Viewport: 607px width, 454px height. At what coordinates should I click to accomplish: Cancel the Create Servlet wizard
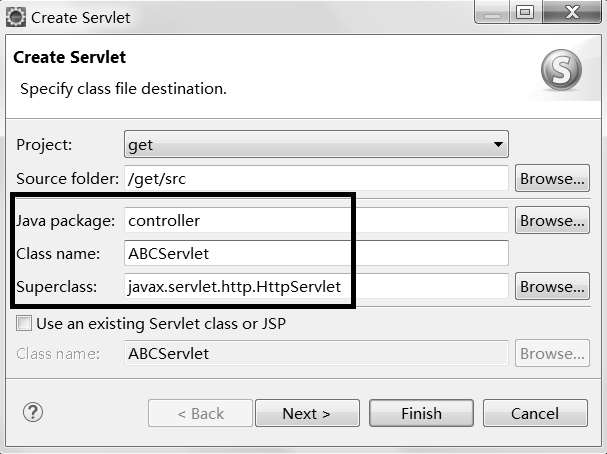pyautogui.click(x=534, y=413)
